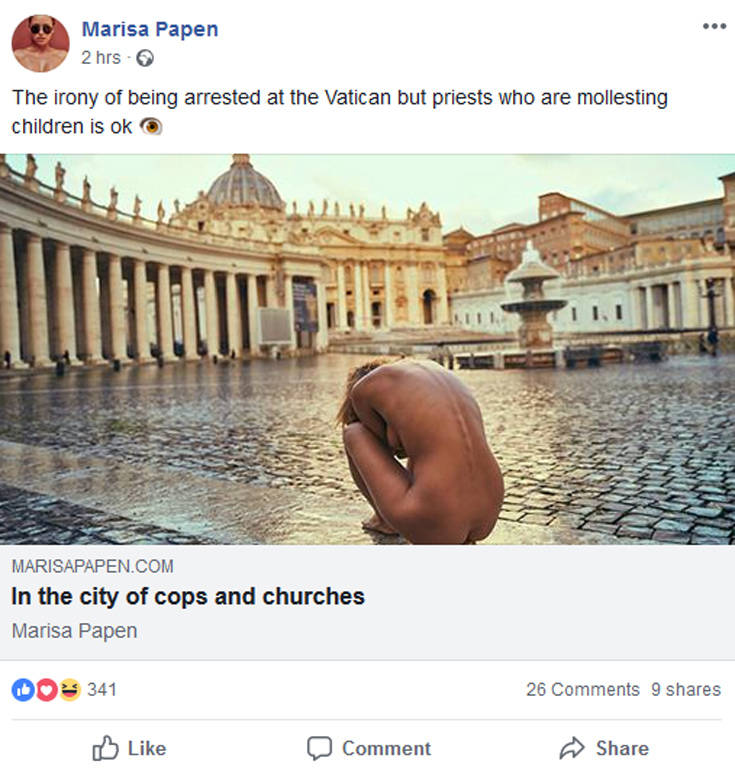Click the laughing Haha reaction icon

tap(69, 689)
